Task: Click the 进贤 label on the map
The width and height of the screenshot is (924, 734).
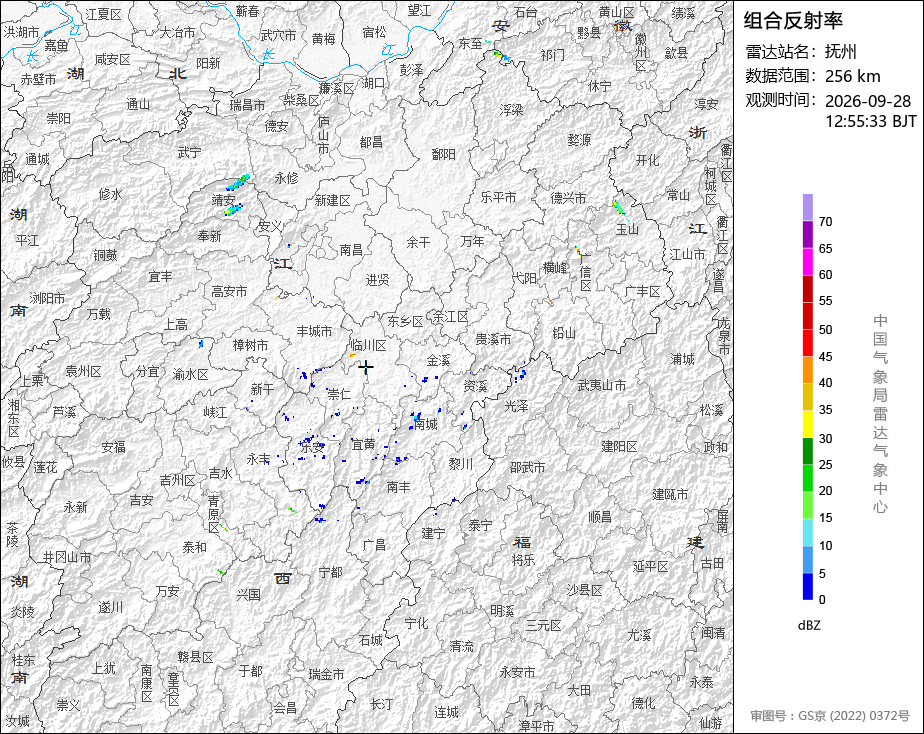Action: click(378, 280)
